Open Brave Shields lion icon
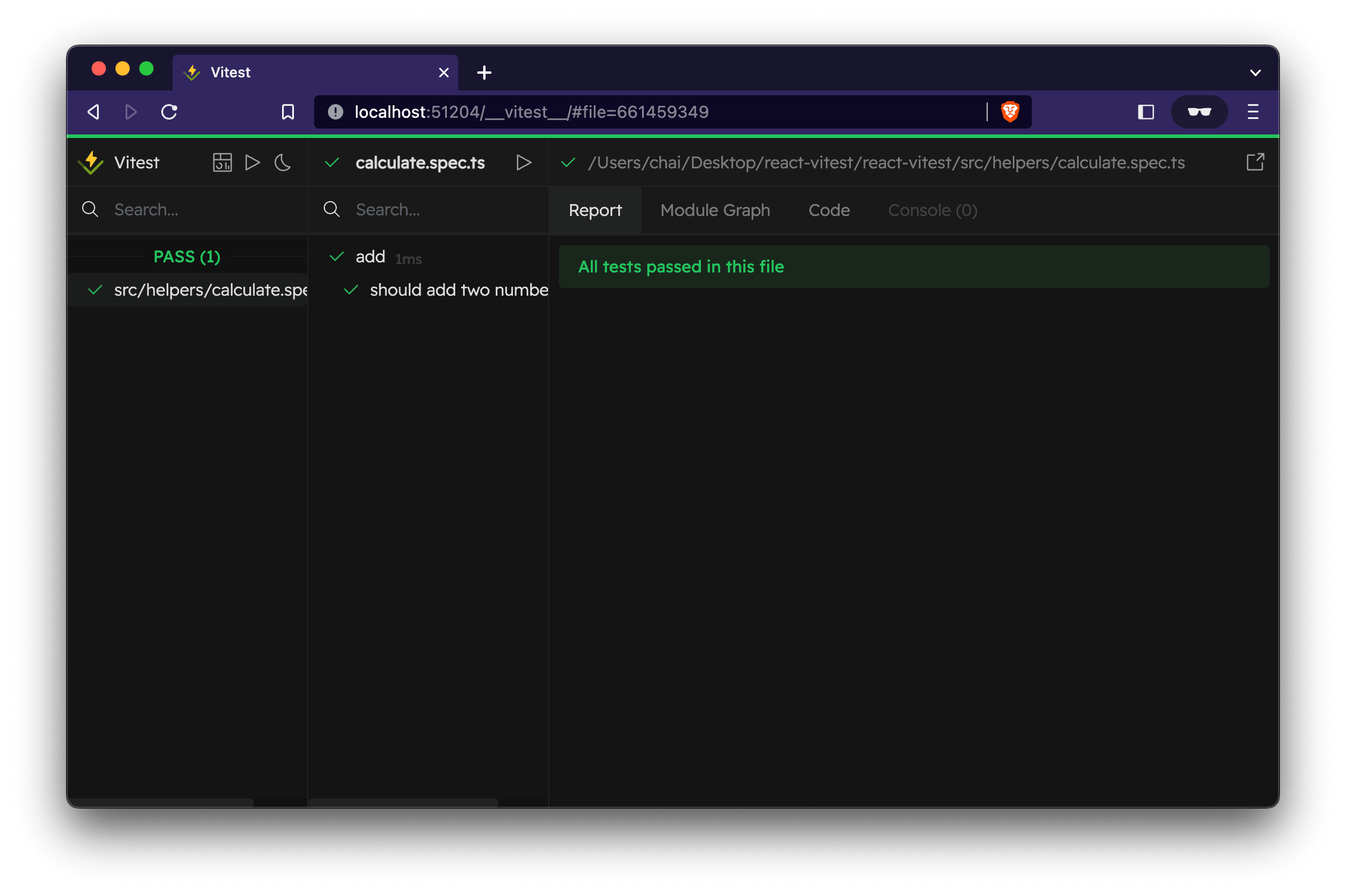 point(1010,112)
